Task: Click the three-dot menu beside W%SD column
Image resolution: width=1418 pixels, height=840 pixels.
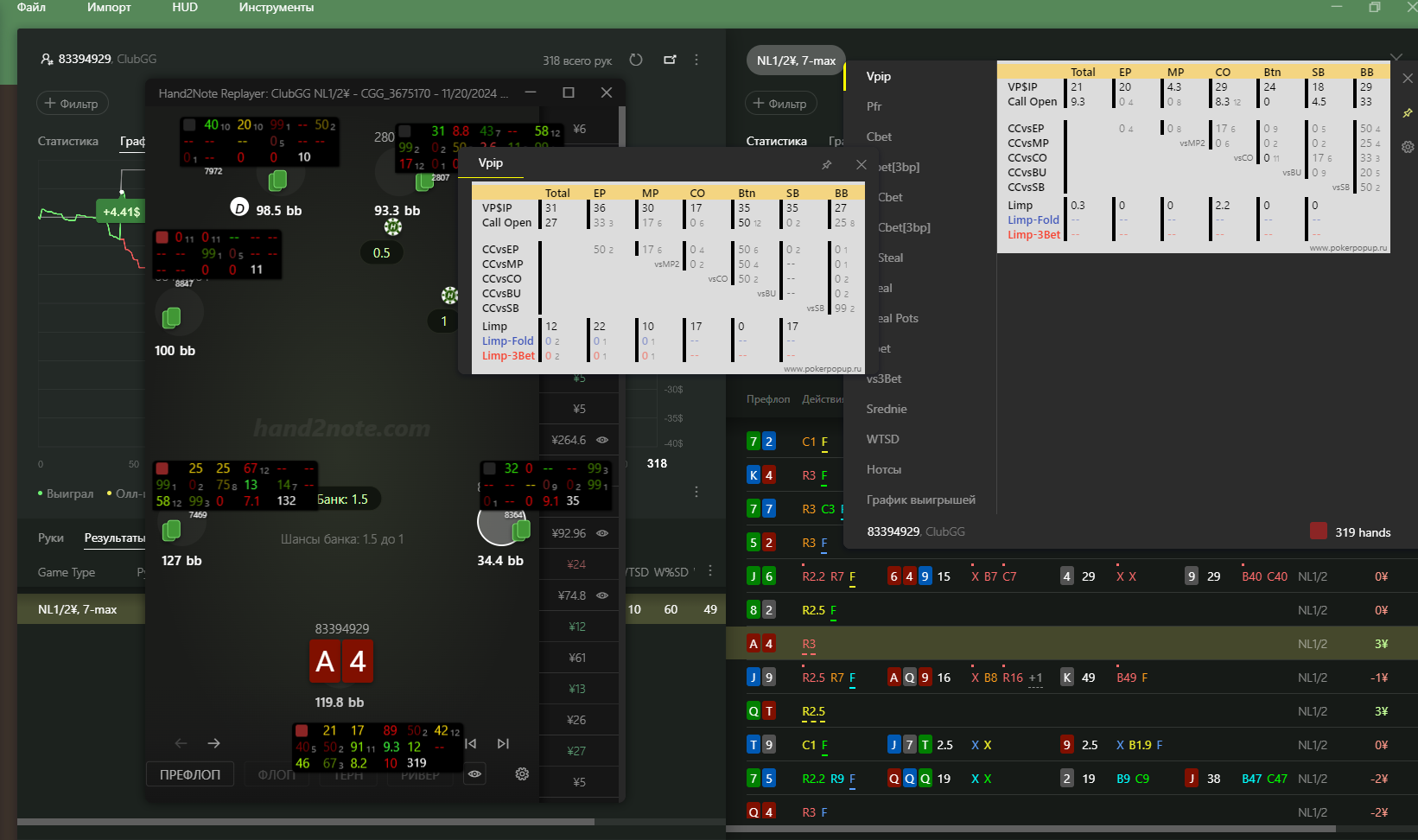Action: (710, 571)
